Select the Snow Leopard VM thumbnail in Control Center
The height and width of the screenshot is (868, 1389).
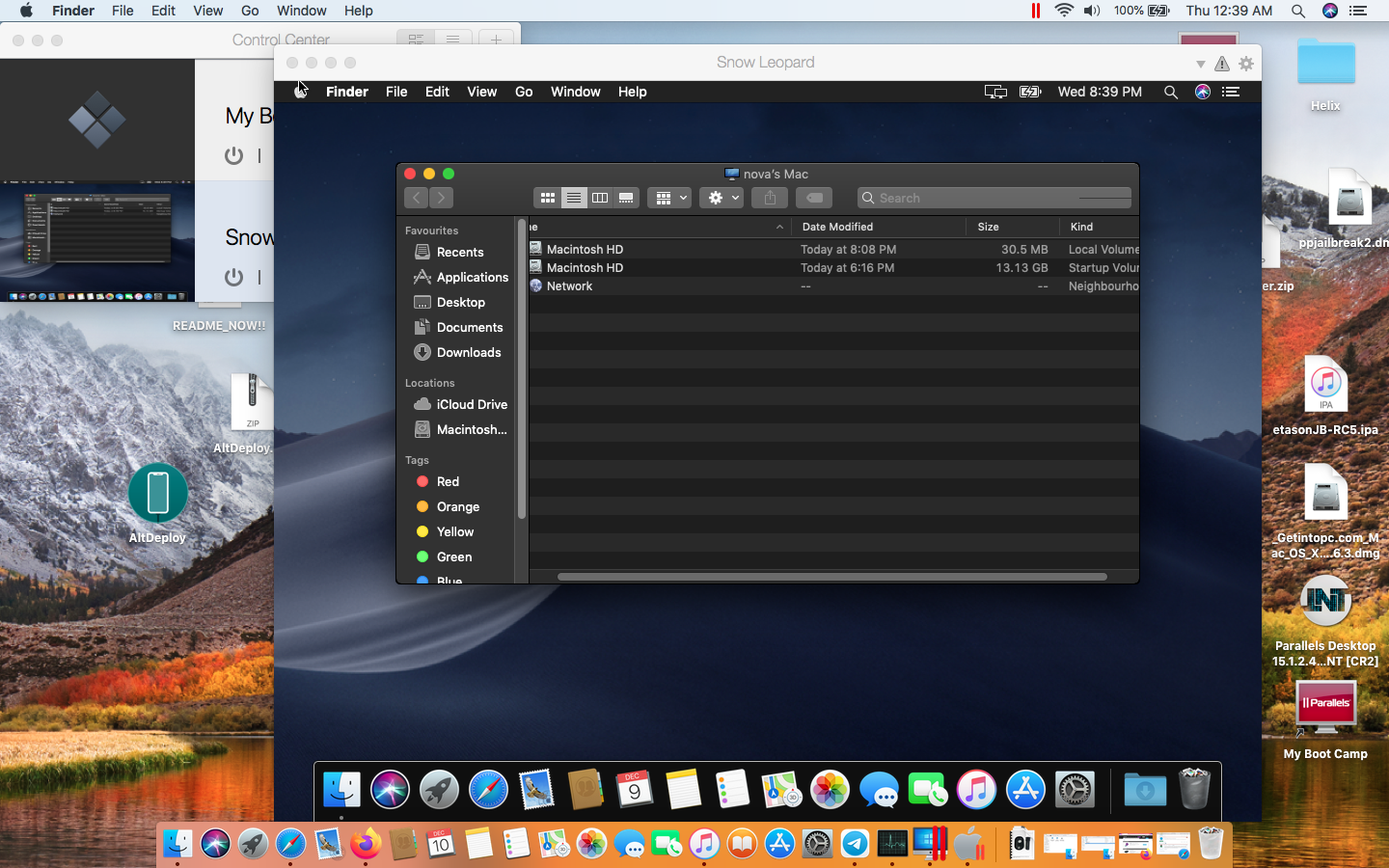[x=97, y=243]
